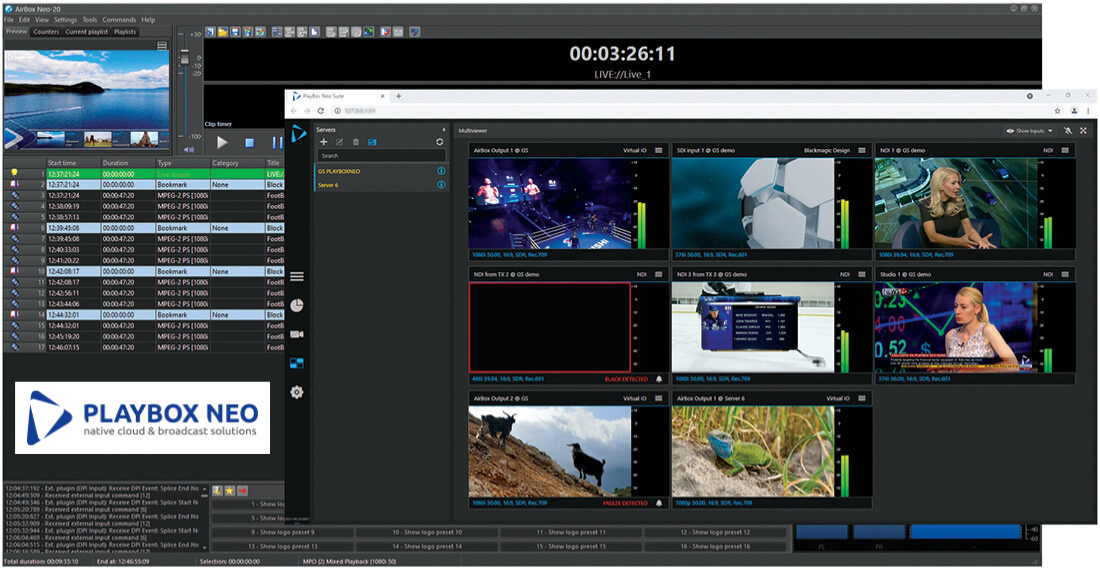
Task: Open tile menu for NDI 1 @ GS demo
Action: click(1065, 150)
